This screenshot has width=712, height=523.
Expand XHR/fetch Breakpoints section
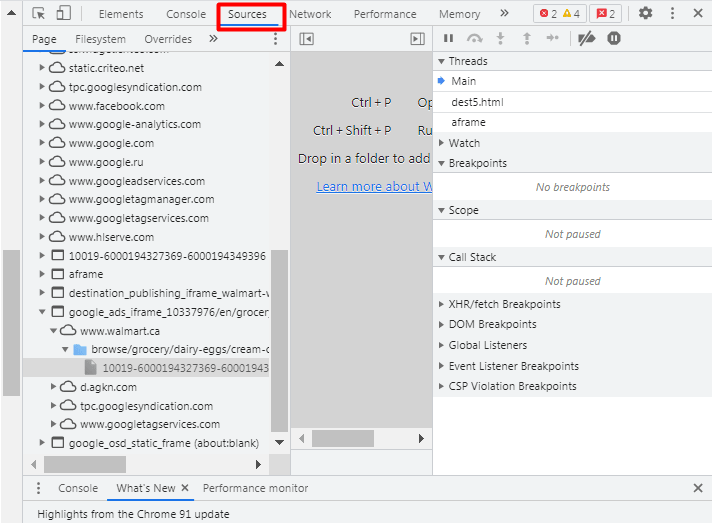(441, 304)
